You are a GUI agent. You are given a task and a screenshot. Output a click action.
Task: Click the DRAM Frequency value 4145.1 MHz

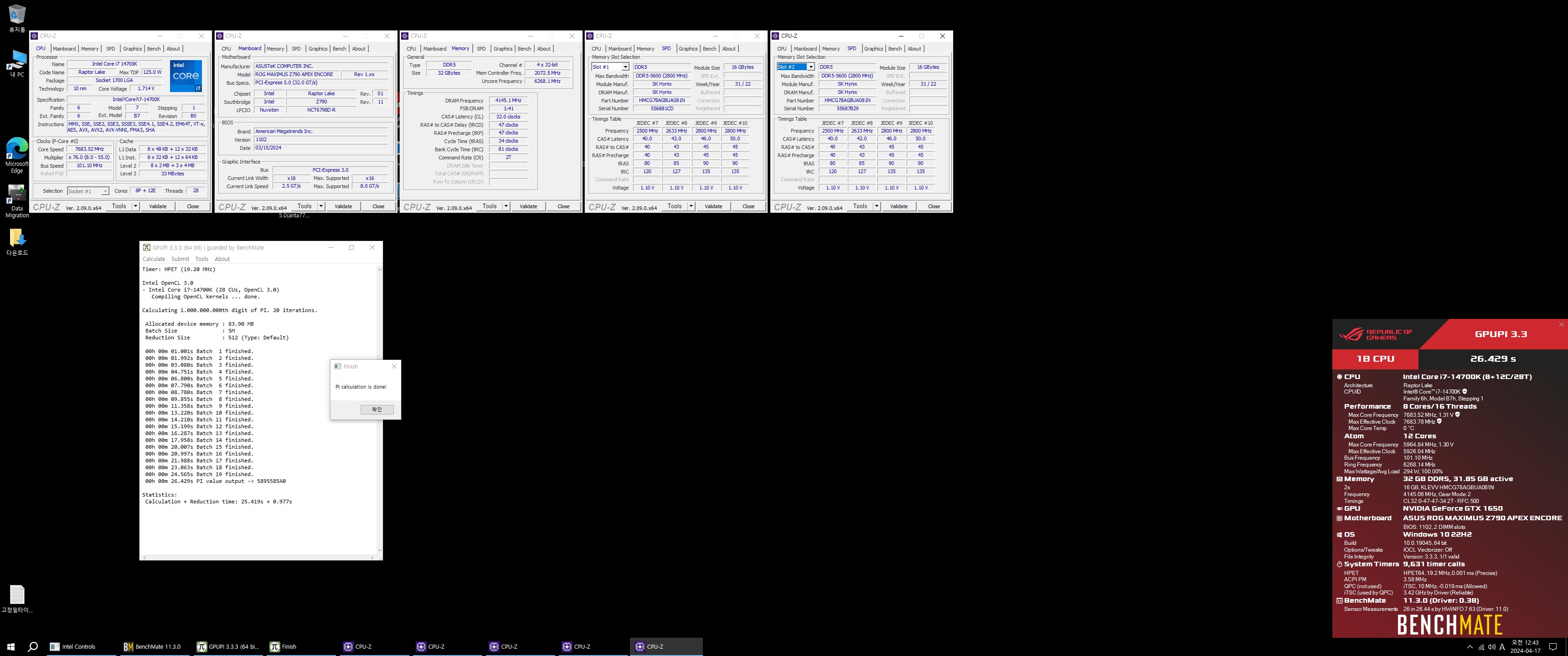[x=508, y=100]
